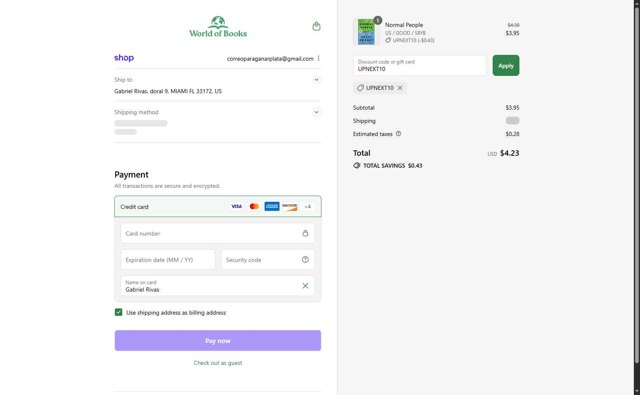Click the Total Savings tag icon
The height and width of the screenshot is (395, 640).
tap(357, 166)
